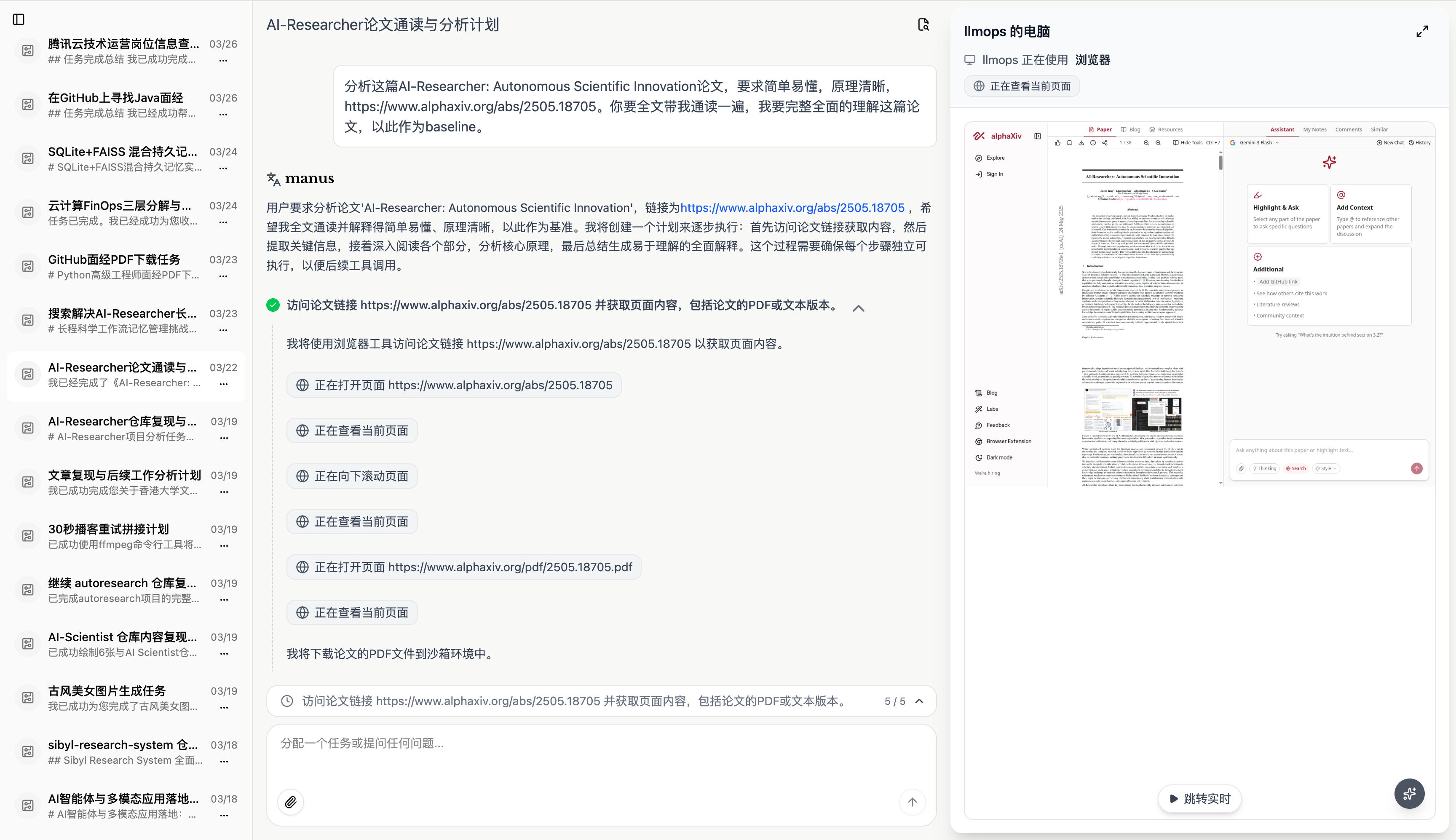Click 正在打开页面 pdf/2505.18705.pdf action chip
The width and height of the screenshot is (1456, 840).
point(464,567)
